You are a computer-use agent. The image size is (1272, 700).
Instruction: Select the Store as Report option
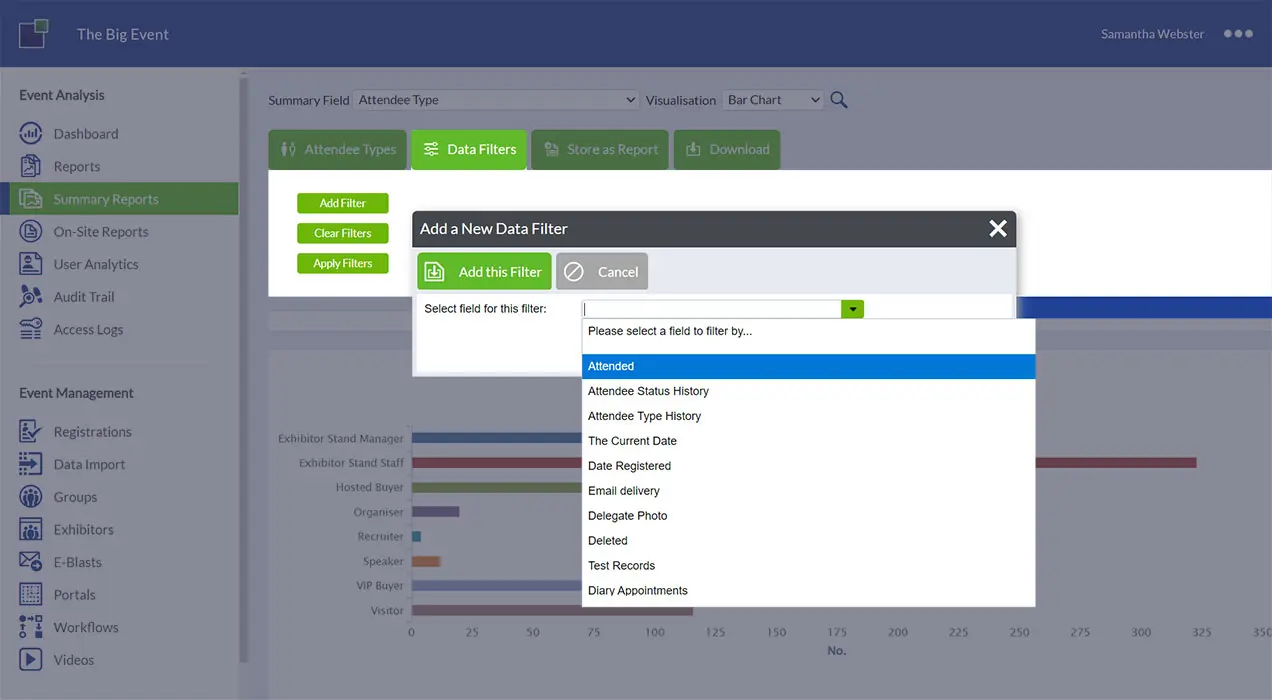(x=599, y=149)
